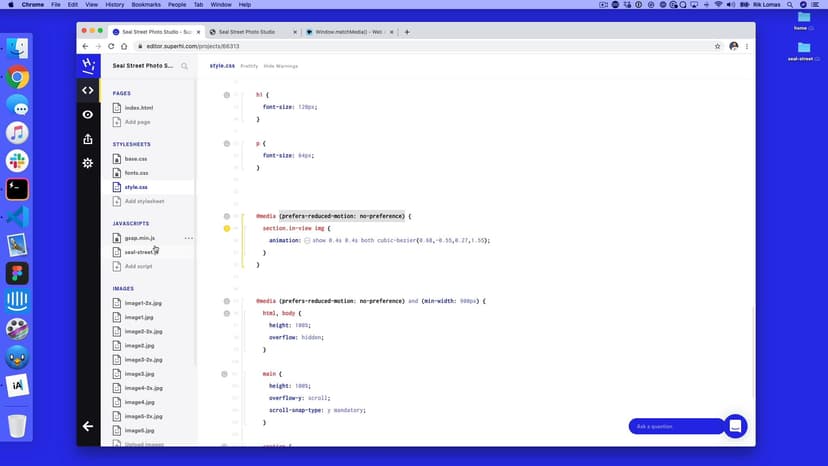This screenshot has width=828, height=466.
Task: Toggle gutter dot beside the h1 rule
Action: click(227, 95)
